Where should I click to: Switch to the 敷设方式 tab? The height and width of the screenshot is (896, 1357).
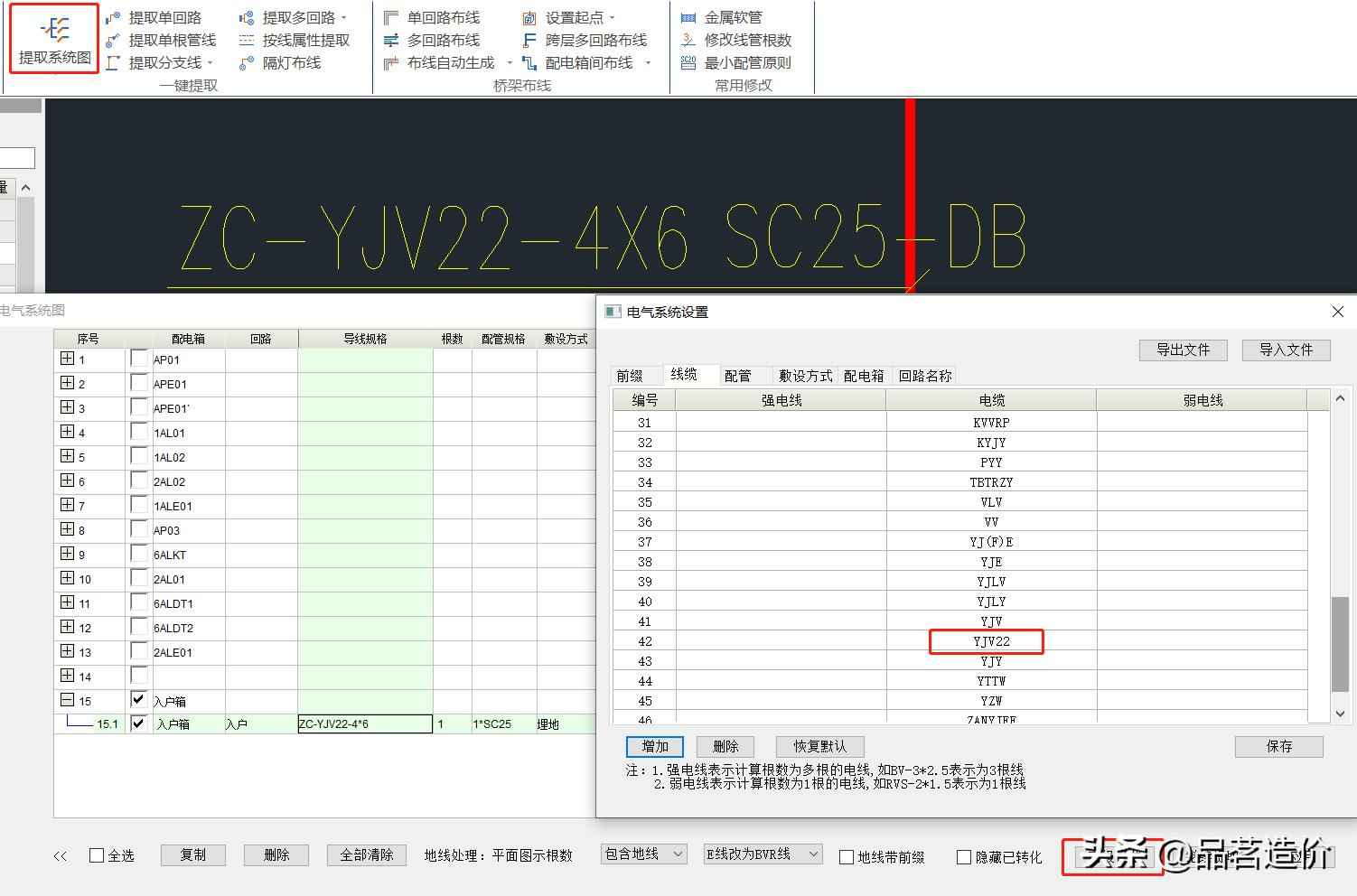pos(805,376)
